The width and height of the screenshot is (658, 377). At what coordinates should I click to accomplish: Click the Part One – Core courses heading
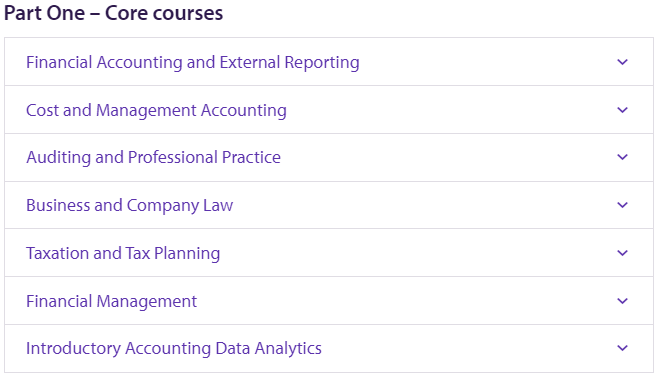113,13
